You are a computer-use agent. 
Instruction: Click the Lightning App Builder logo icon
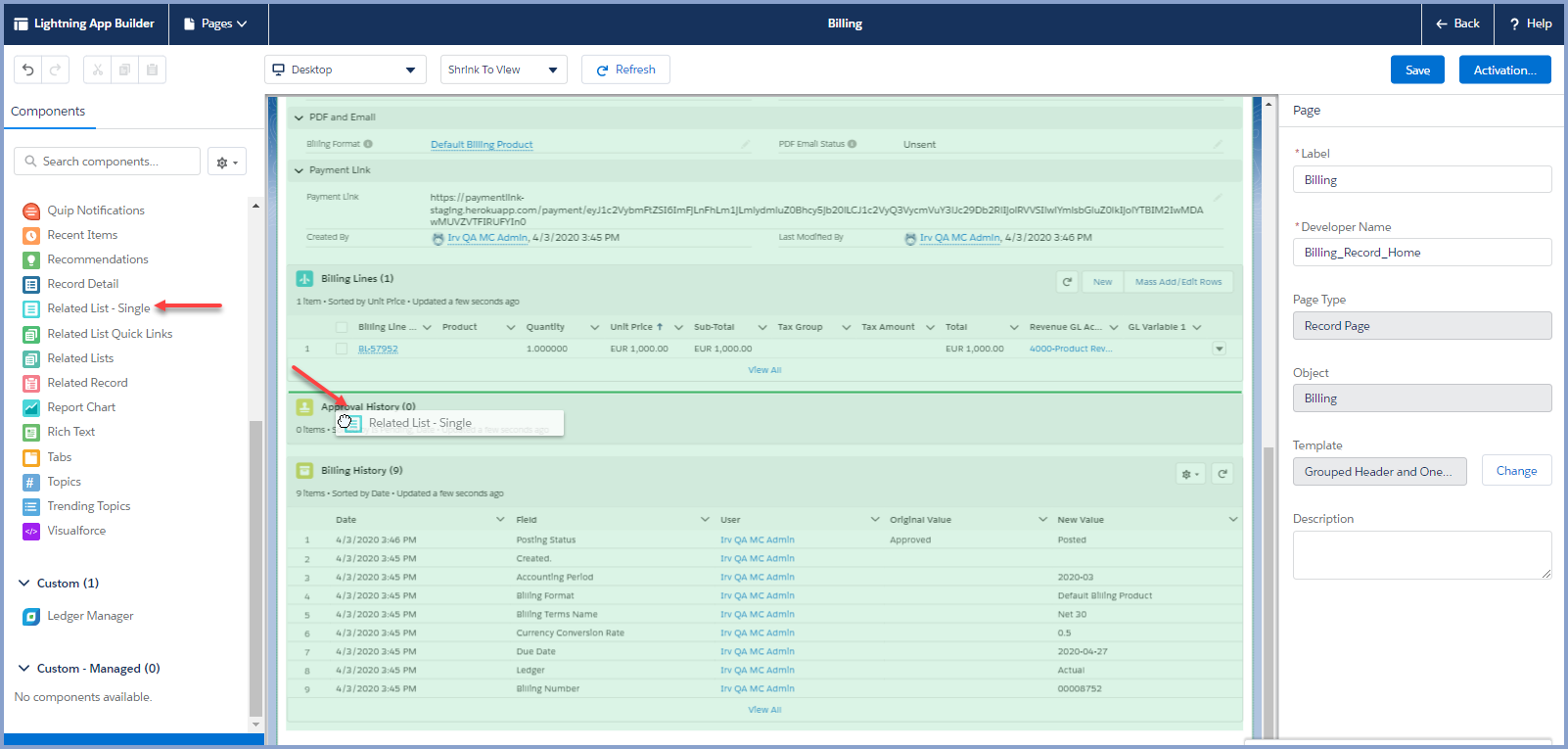pyautogui.click(x=21, y=23)
